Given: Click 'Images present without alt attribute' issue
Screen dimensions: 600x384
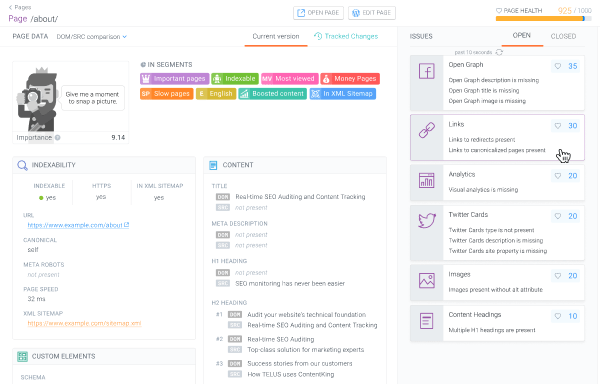Looking at the screenshot, I should (496, 290).
